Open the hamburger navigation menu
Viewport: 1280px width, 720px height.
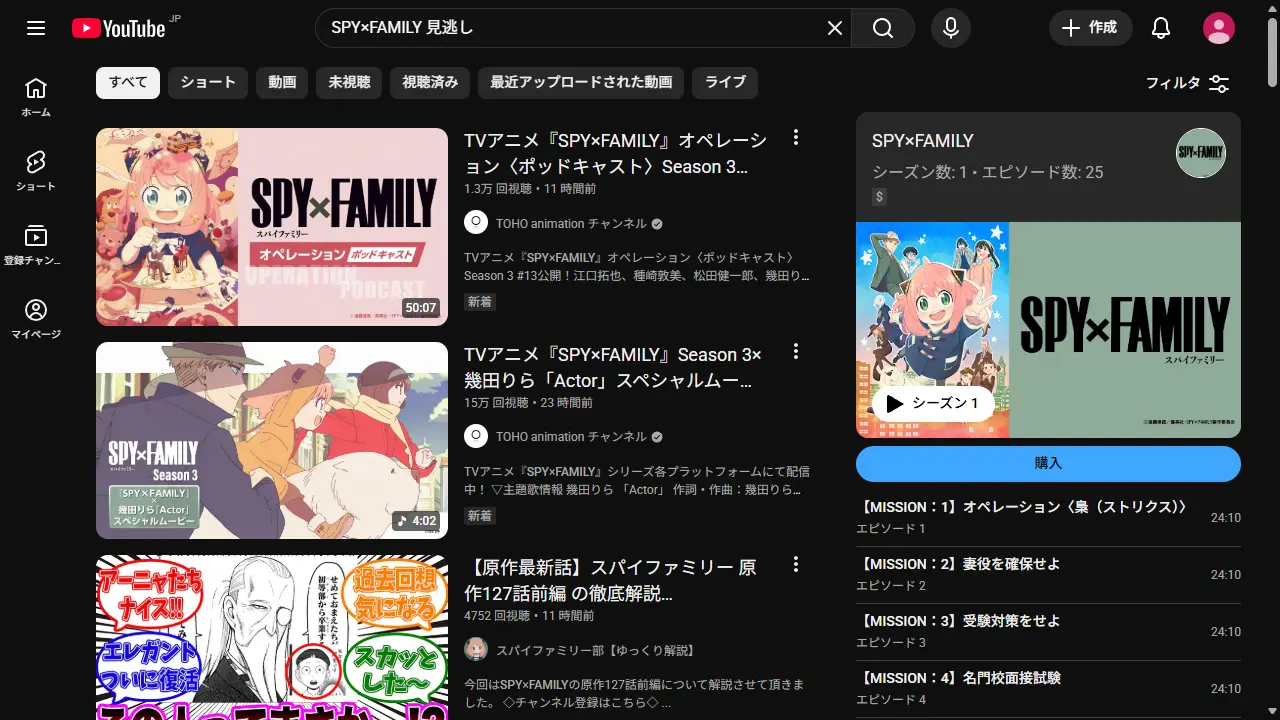point(35,28)
